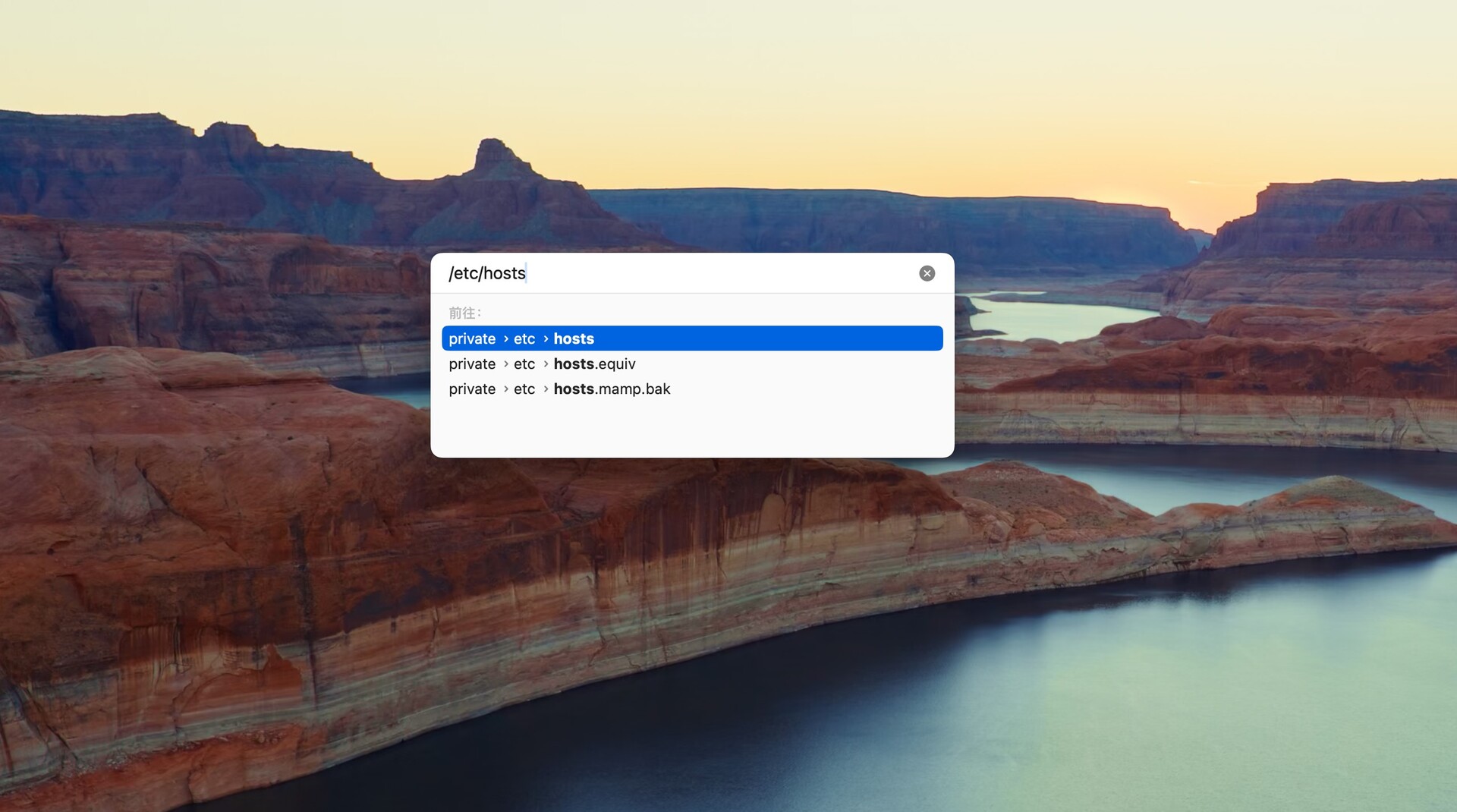
Task: Select the private › etc › hosts suggestion
Action: tap(692, 338)
